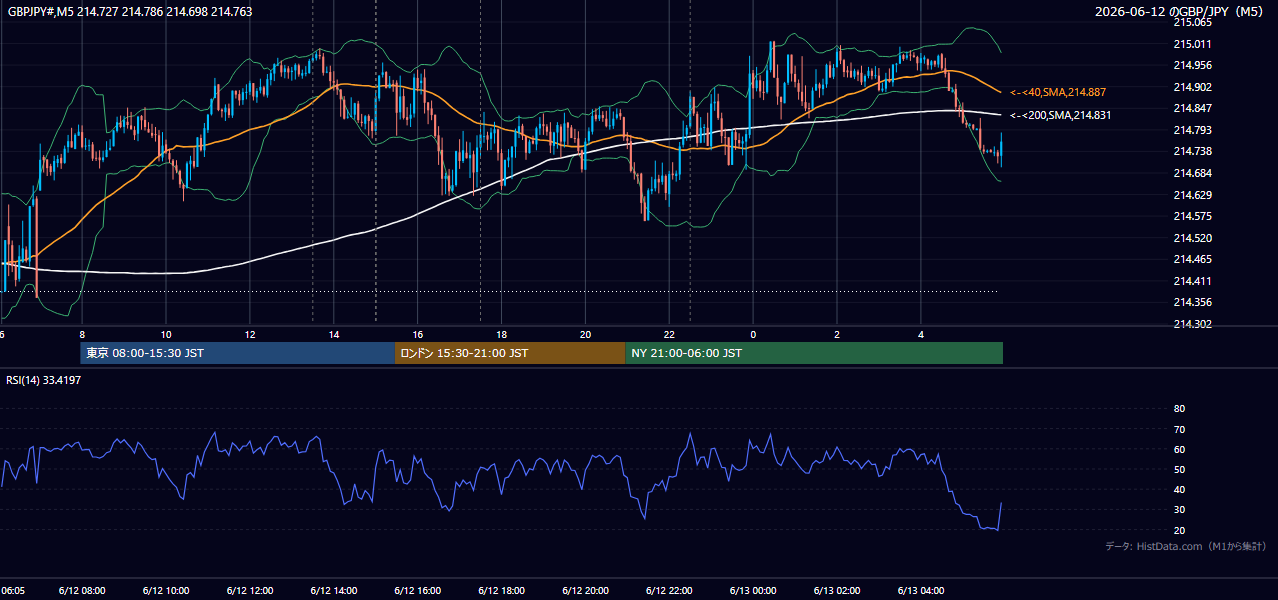Click the price axis value 214.575
Image resolution: width=1278 pixels, height=600 pixels.
[1192, 216]
